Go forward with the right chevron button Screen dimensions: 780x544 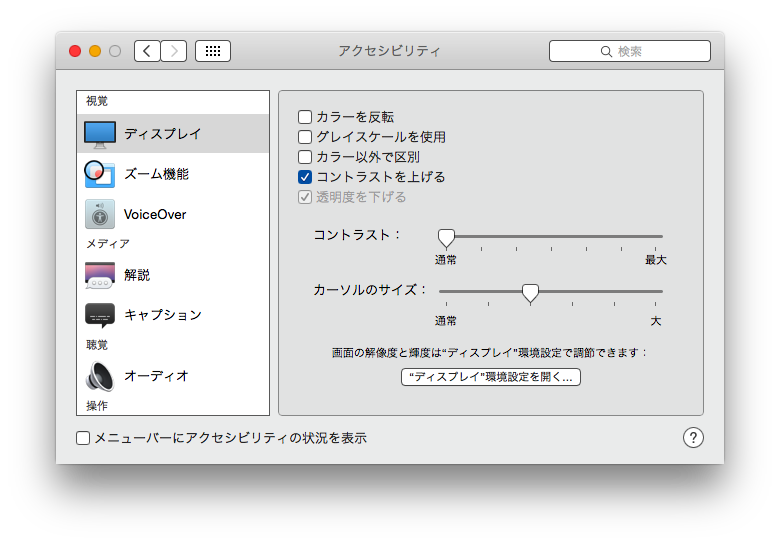(x=174, y=51)
